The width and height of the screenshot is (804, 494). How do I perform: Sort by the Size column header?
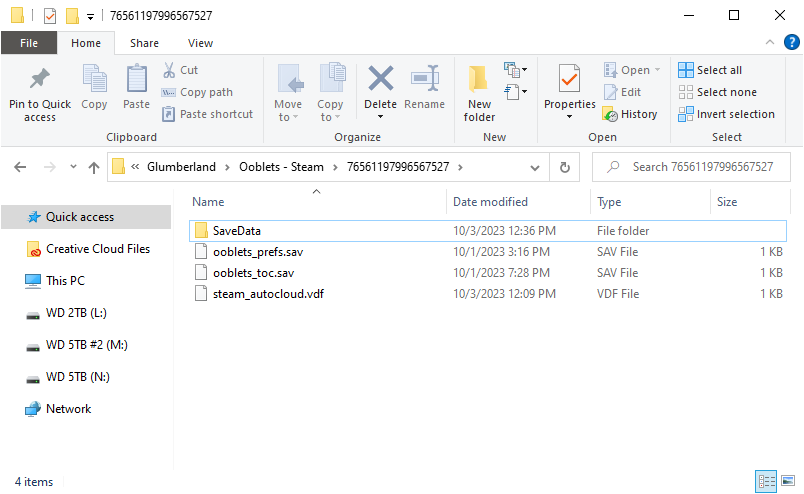pyautogui.click(x=727, y=202)
